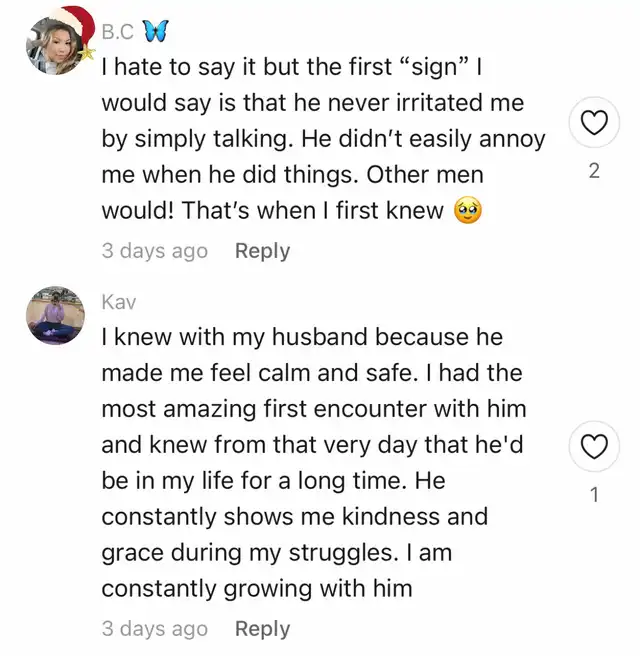Click the teary-eyed emoji ending B.C's comment
640x656 pixels.
click(x=468, y=210)
